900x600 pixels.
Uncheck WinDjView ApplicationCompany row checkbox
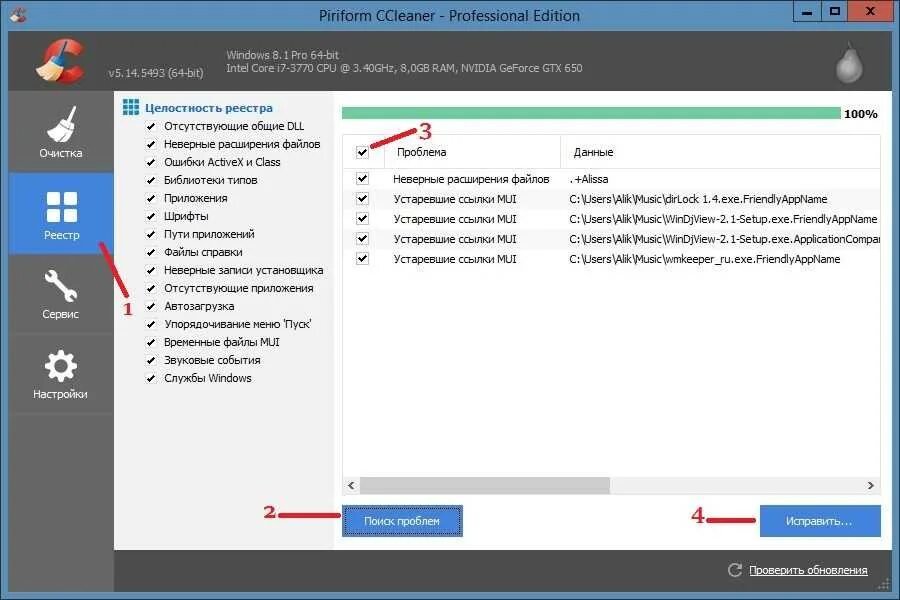tap(362, 238)
